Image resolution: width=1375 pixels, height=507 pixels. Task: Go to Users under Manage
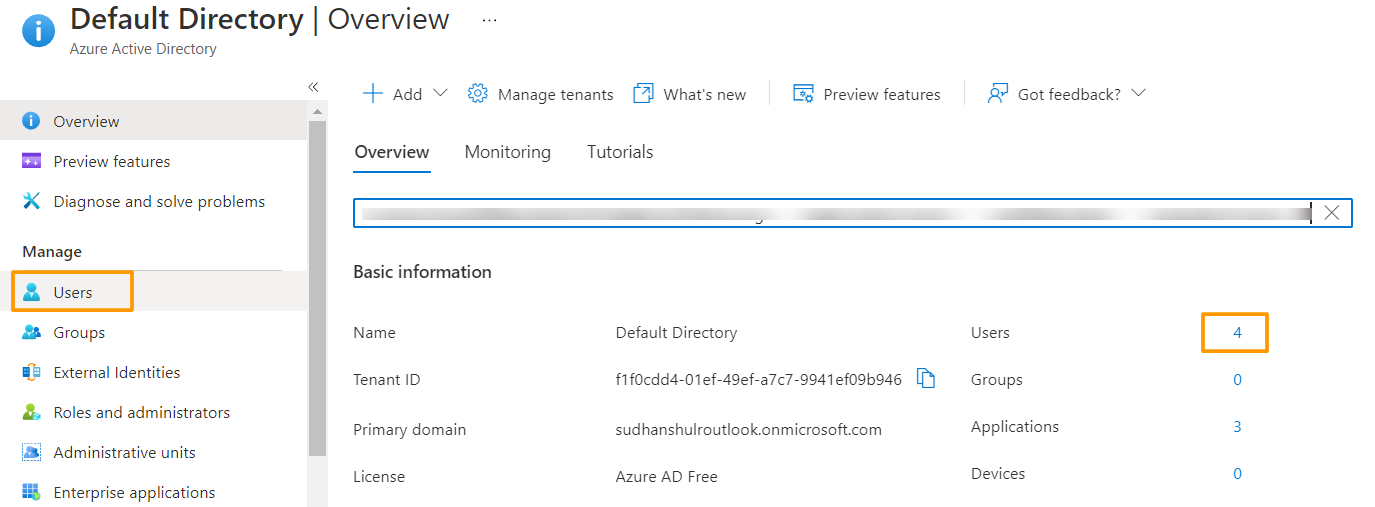coord(154,292)
